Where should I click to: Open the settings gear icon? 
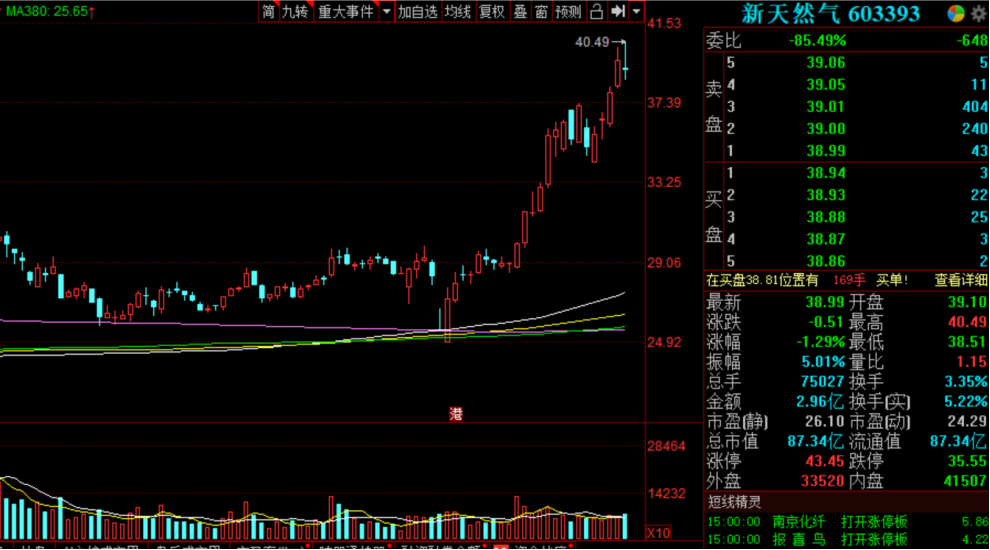click(979, 14)
